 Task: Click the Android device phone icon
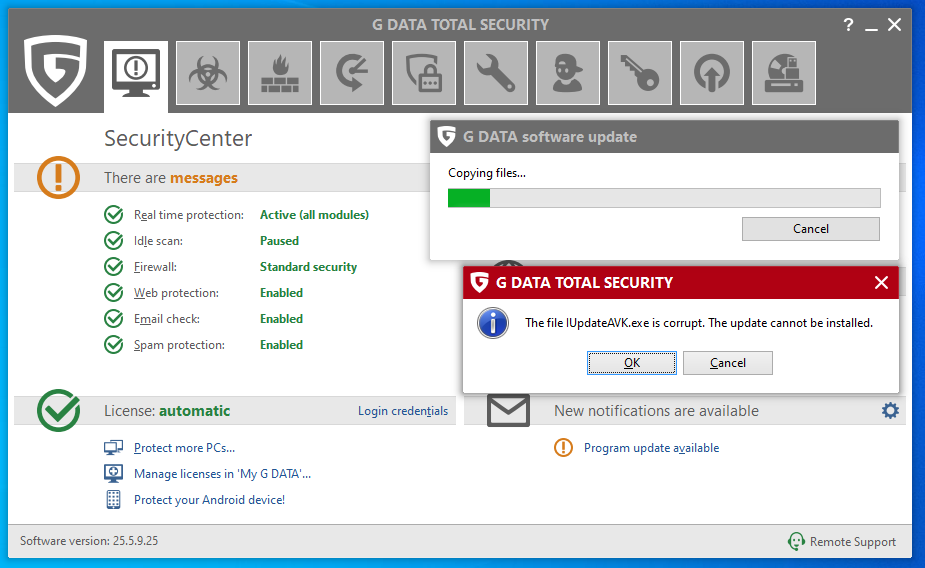click(x=113, y=500)
